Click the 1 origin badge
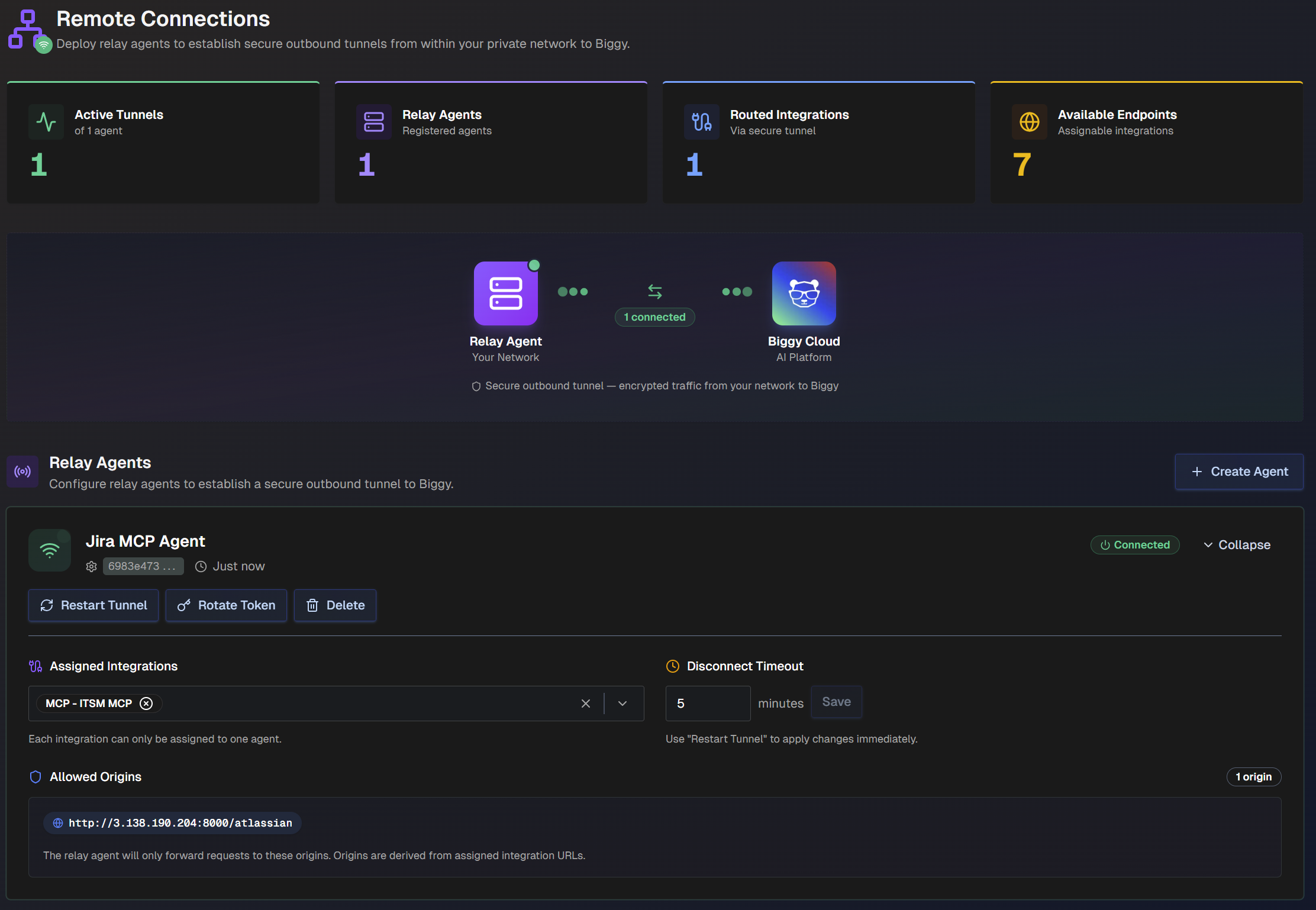1316x910 pixels. [1254, 776]
